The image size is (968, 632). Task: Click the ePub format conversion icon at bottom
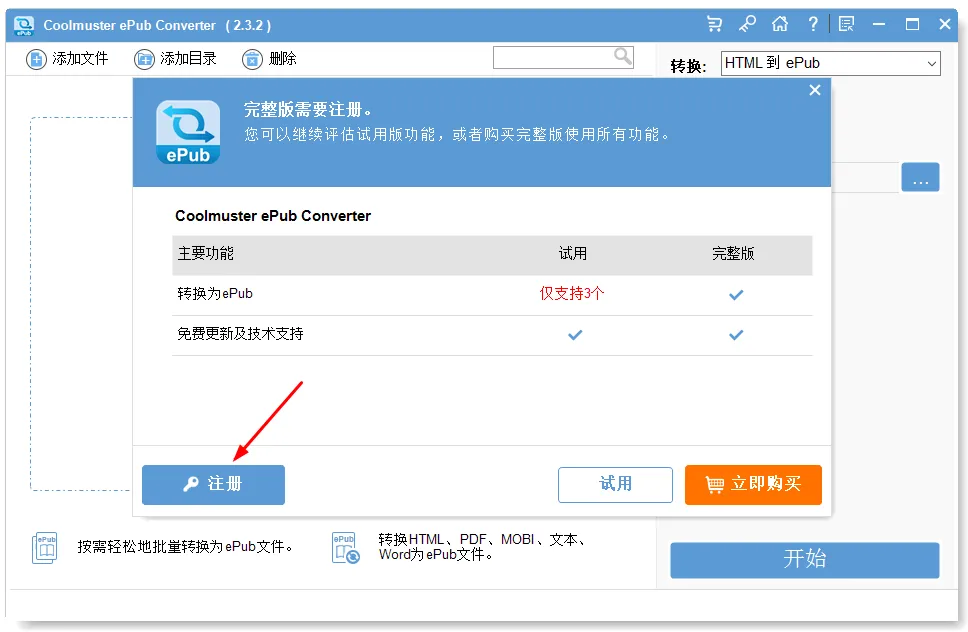(345, 548)
